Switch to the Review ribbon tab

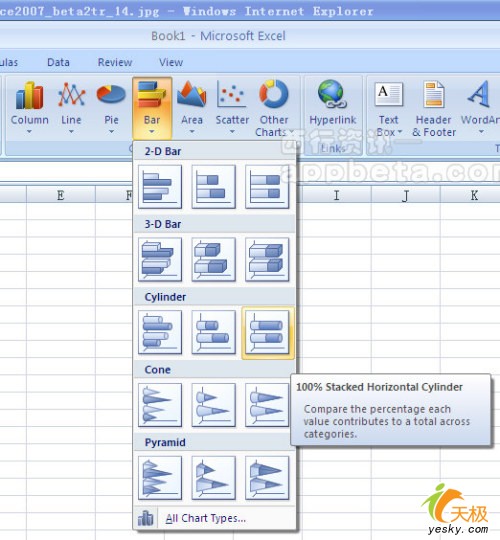115,62
